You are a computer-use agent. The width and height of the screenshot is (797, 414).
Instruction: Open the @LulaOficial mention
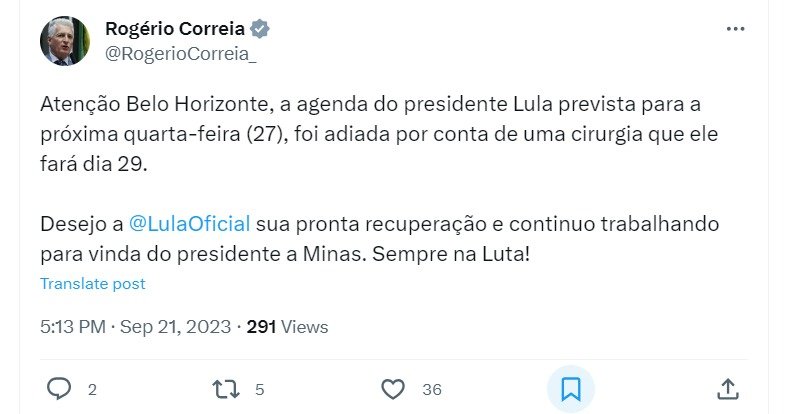point(190,221)
